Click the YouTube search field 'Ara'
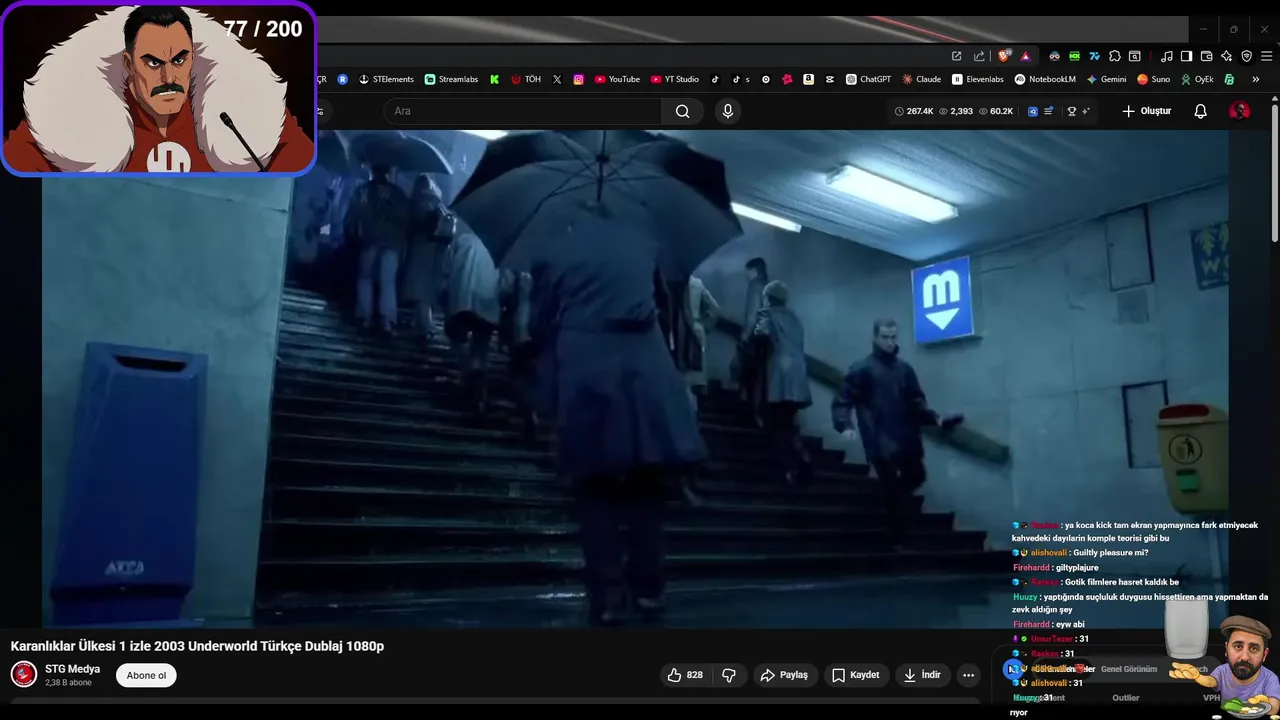 click(x=522, y=111)
